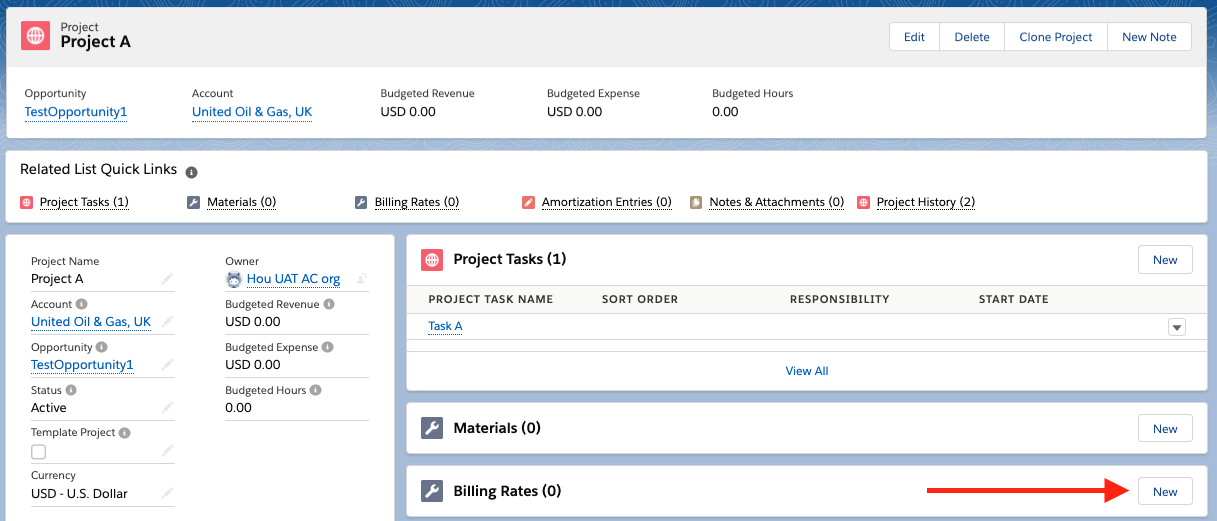This screenshot has width=1217, height=521.
Task: Edit the Opportunity field pencil icon
Action: (x=167, y=364)
